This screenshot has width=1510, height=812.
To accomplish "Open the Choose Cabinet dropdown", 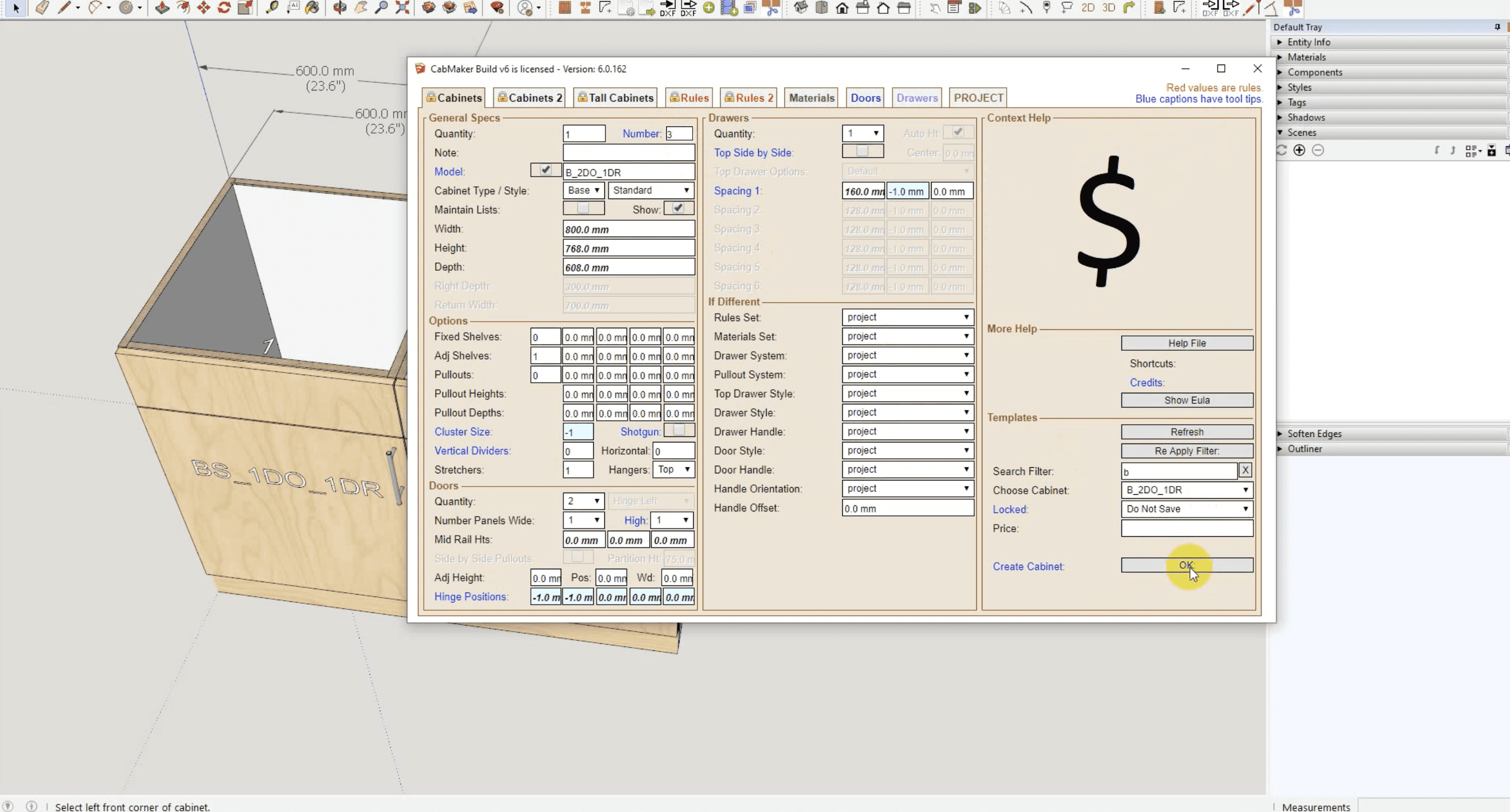I will 1187,490.
